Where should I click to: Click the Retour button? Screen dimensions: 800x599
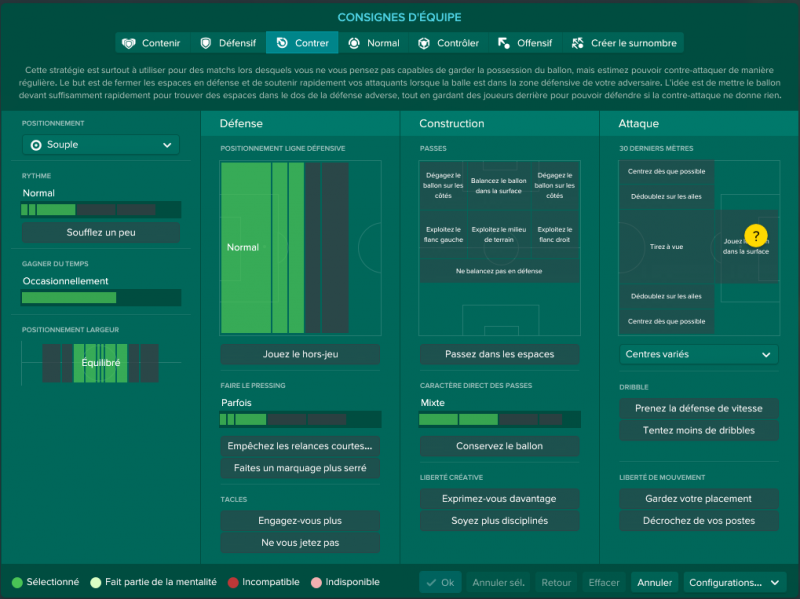point(556,583)
